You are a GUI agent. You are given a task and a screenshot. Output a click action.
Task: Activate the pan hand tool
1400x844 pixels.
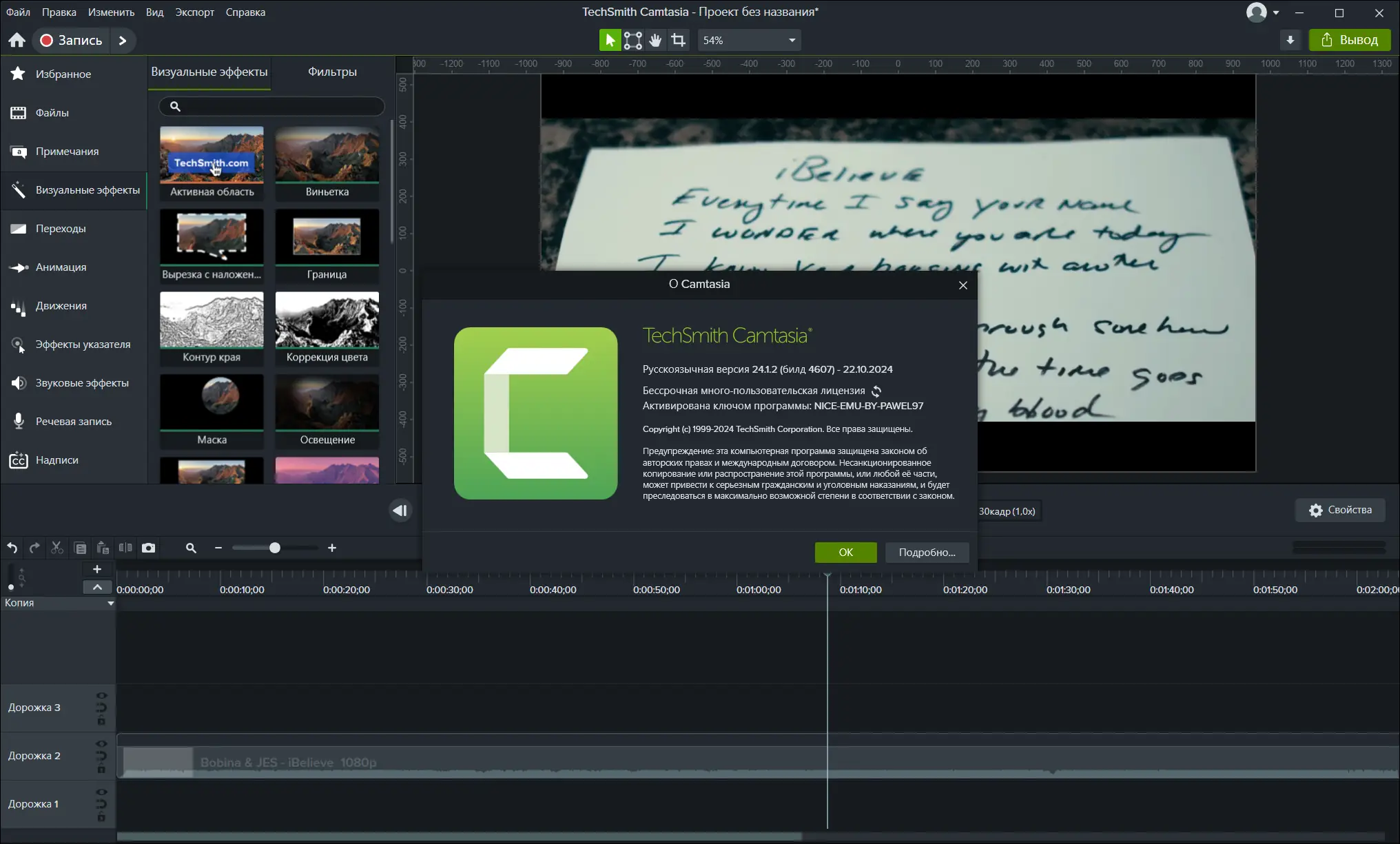coord(655,40)
